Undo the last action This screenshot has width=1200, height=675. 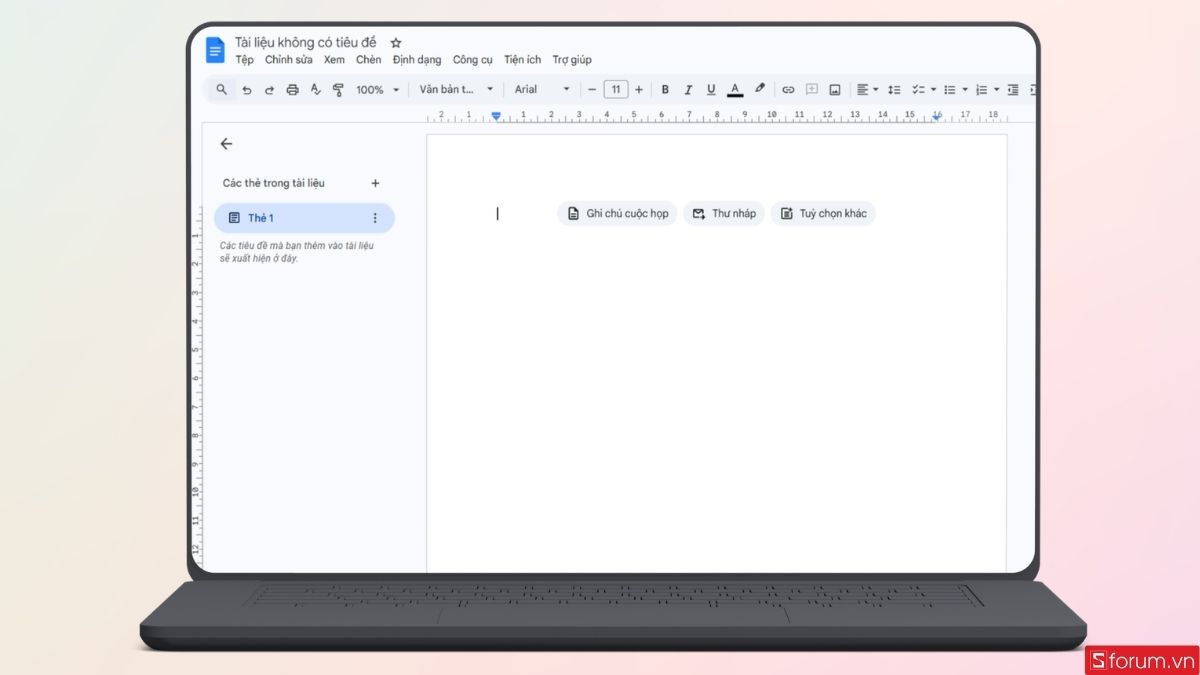tap(246, 90)
